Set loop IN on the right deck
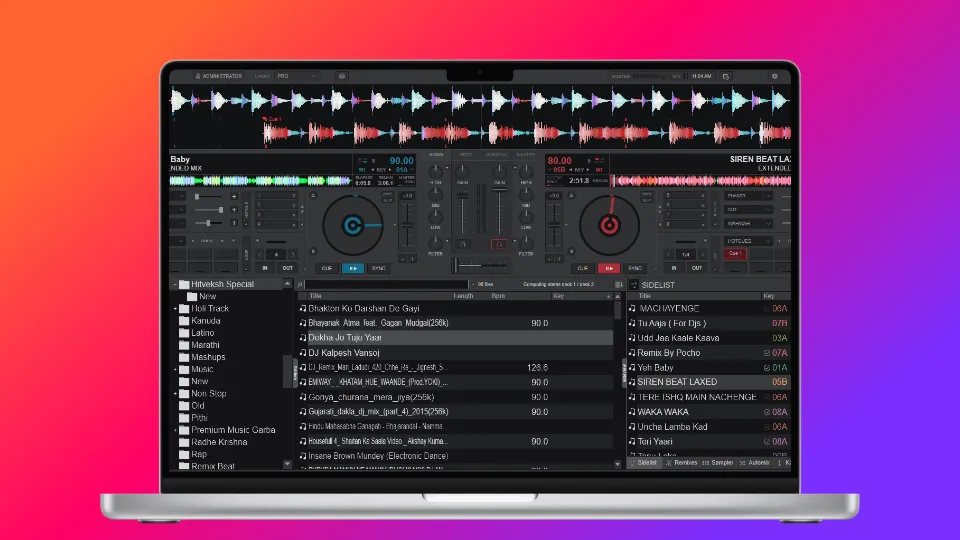The width and height of the screenshot is (960, 540). click(x=674, y=268)
